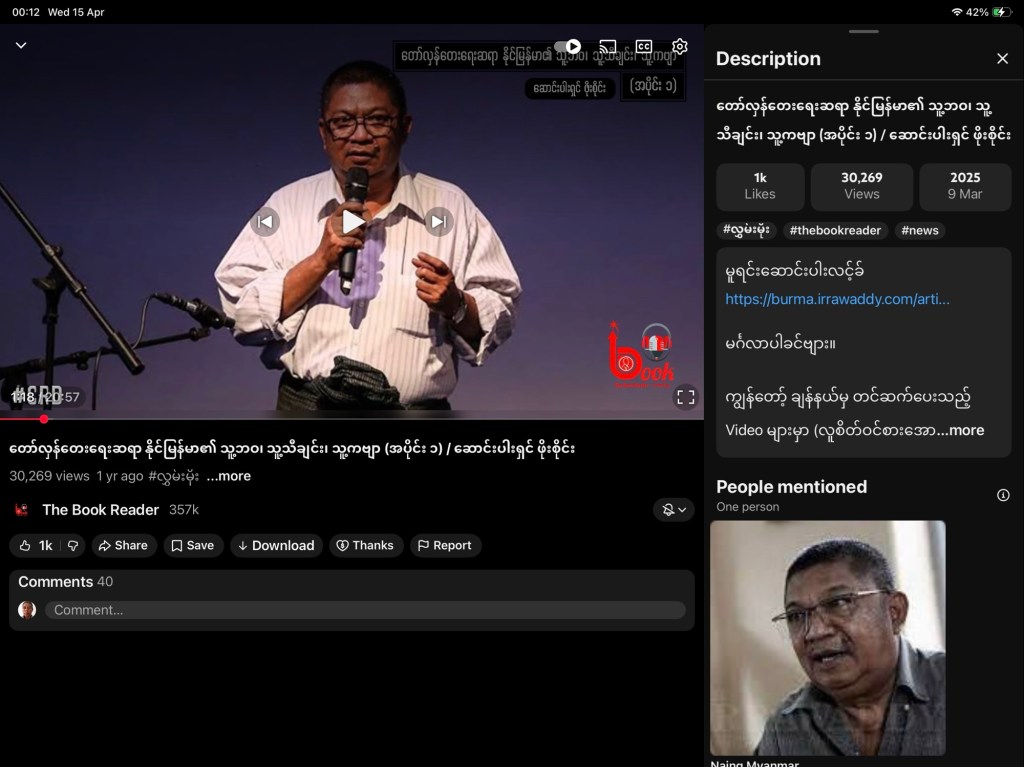1024x767 pixels.
Task: Open notification bell dropdown
Action: [674, 510]
